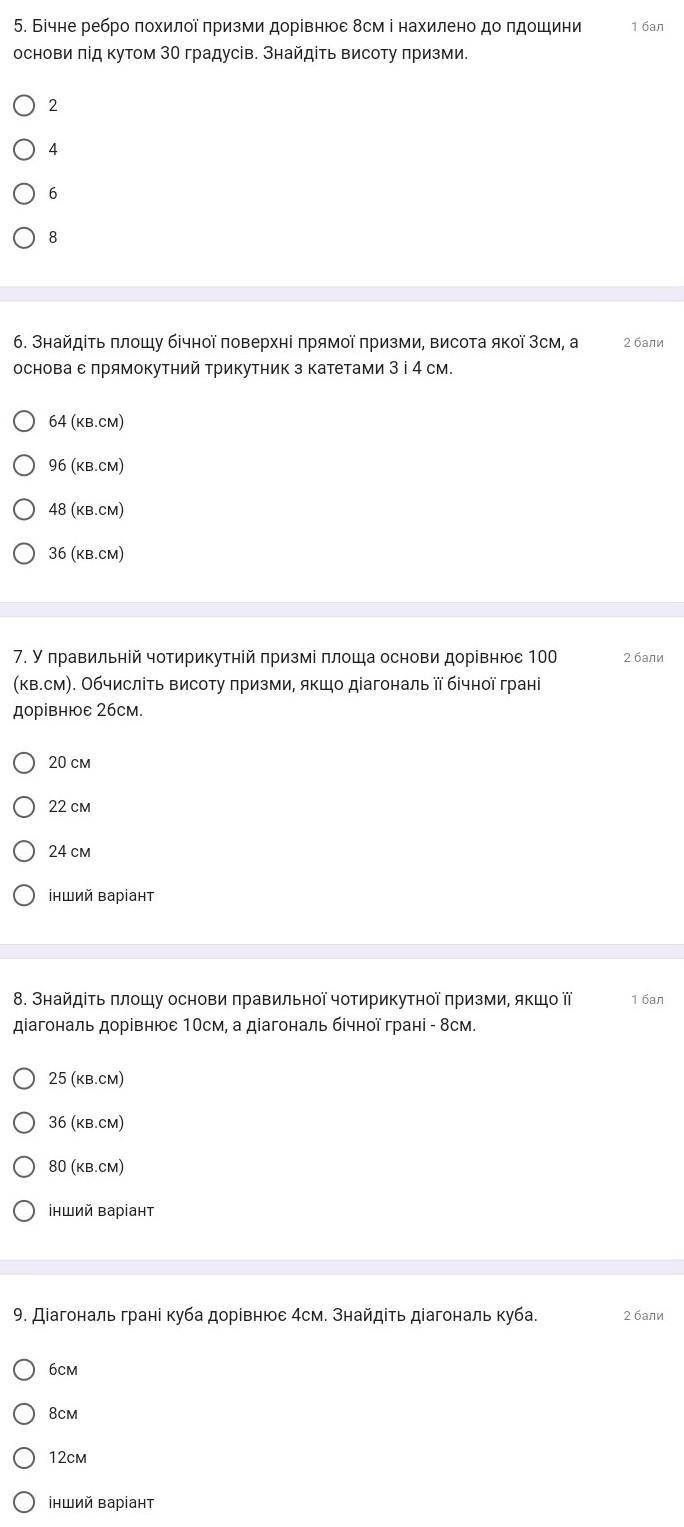Select answer 2 for question 5

(x=24, y=105)
